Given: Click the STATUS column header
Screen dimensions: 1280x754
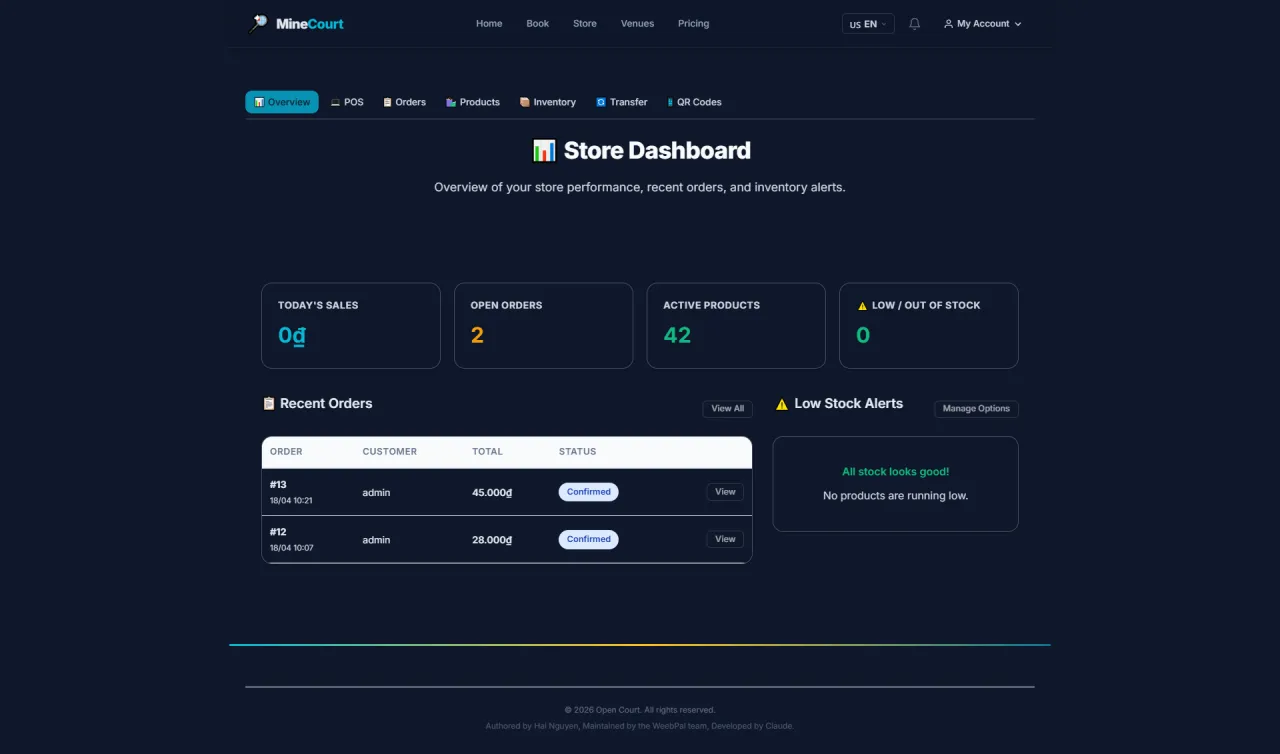Looking at the screenshot, I should tap(577, 452).
